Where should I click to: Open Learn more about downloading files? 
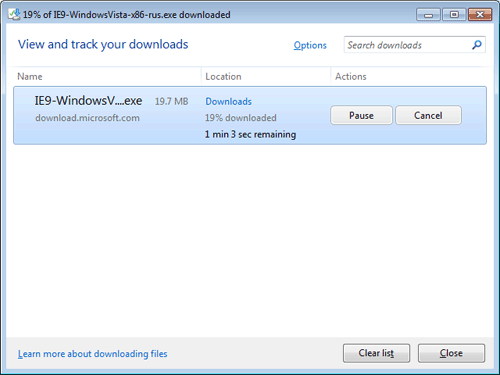pos(93,354)
